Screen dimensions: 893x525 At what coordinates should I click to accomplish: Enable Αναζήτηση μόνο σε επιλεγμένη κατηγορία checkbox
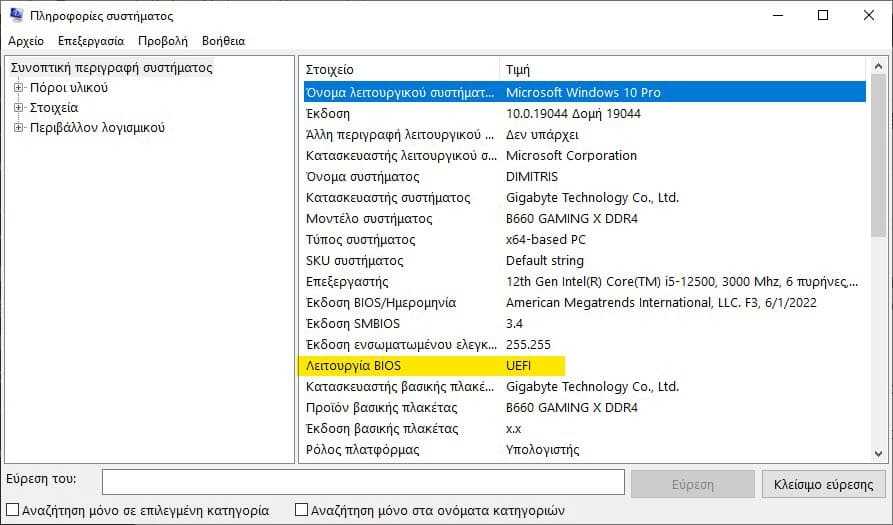(x=12, y=510)
